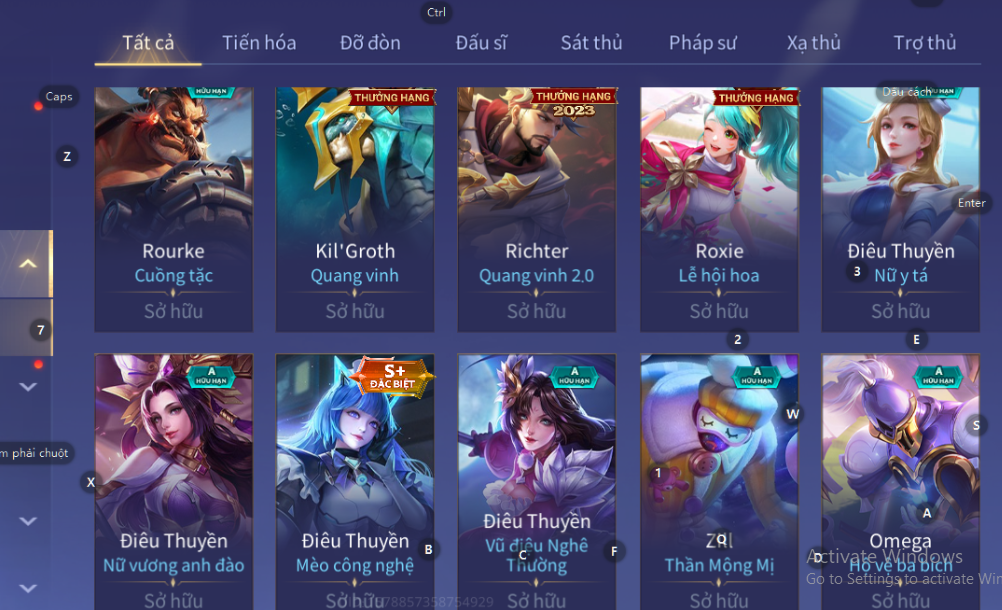Click the Thưởng hạng ribbon on Roxie card
Image resolution: width=1002 pixels, height=610 pixels.
pyautogui.click(x=756, y=98)
